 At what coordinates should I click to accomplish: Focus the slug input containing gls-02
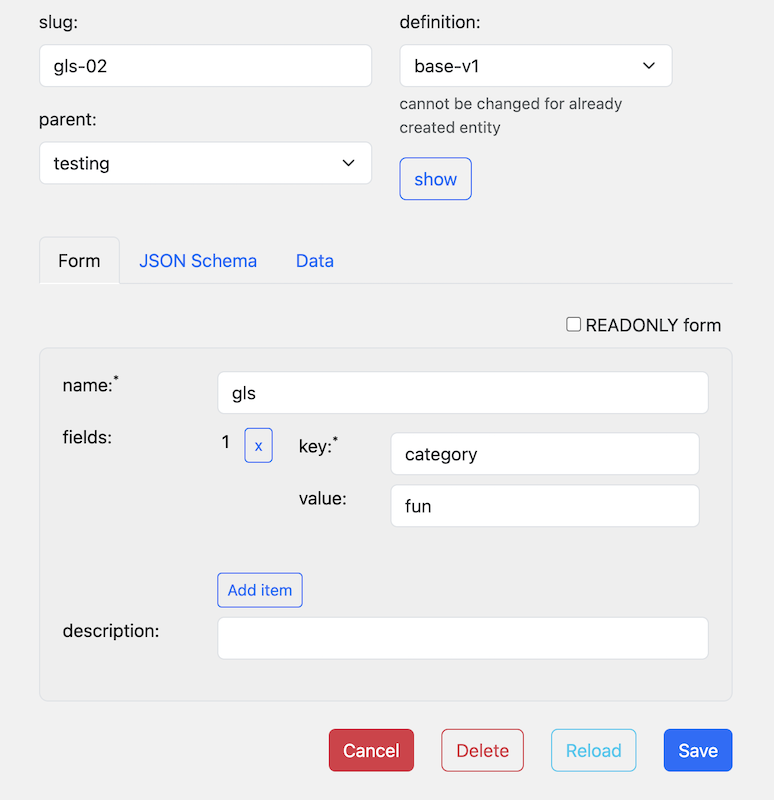pos(205,65)
